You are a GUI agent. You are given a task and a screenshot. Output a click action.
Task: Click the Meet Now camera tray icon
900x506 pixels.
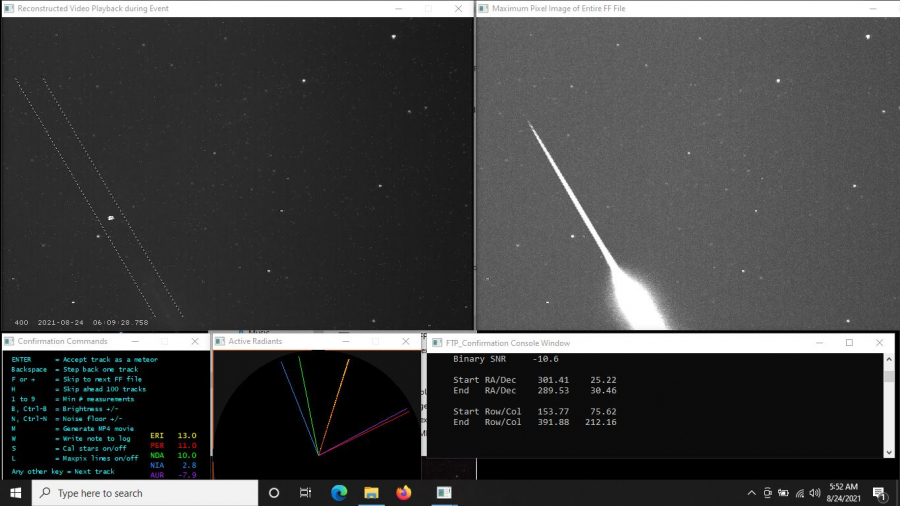pos(767,493)
